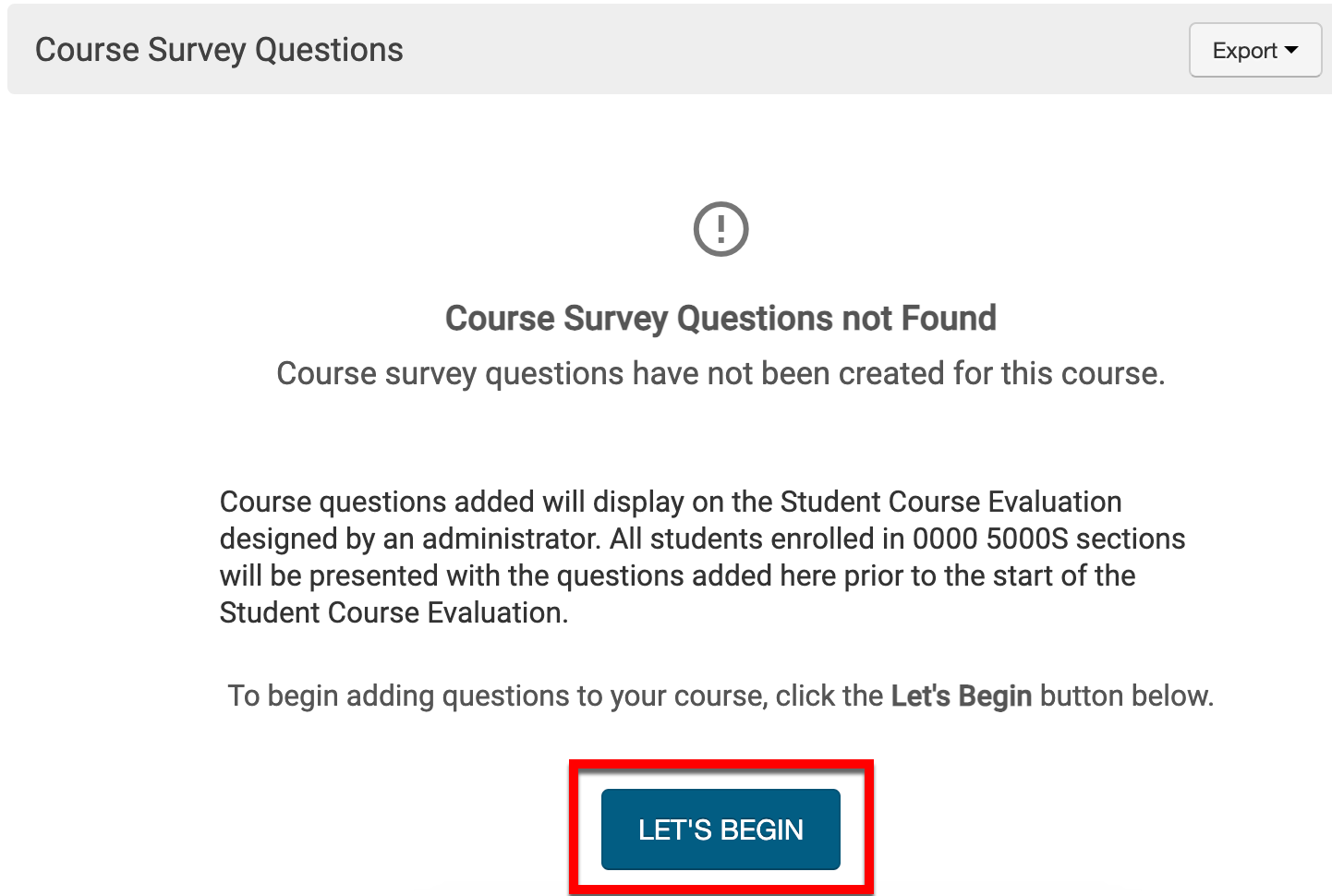Click the words 'button below' in instructions

1125,696
